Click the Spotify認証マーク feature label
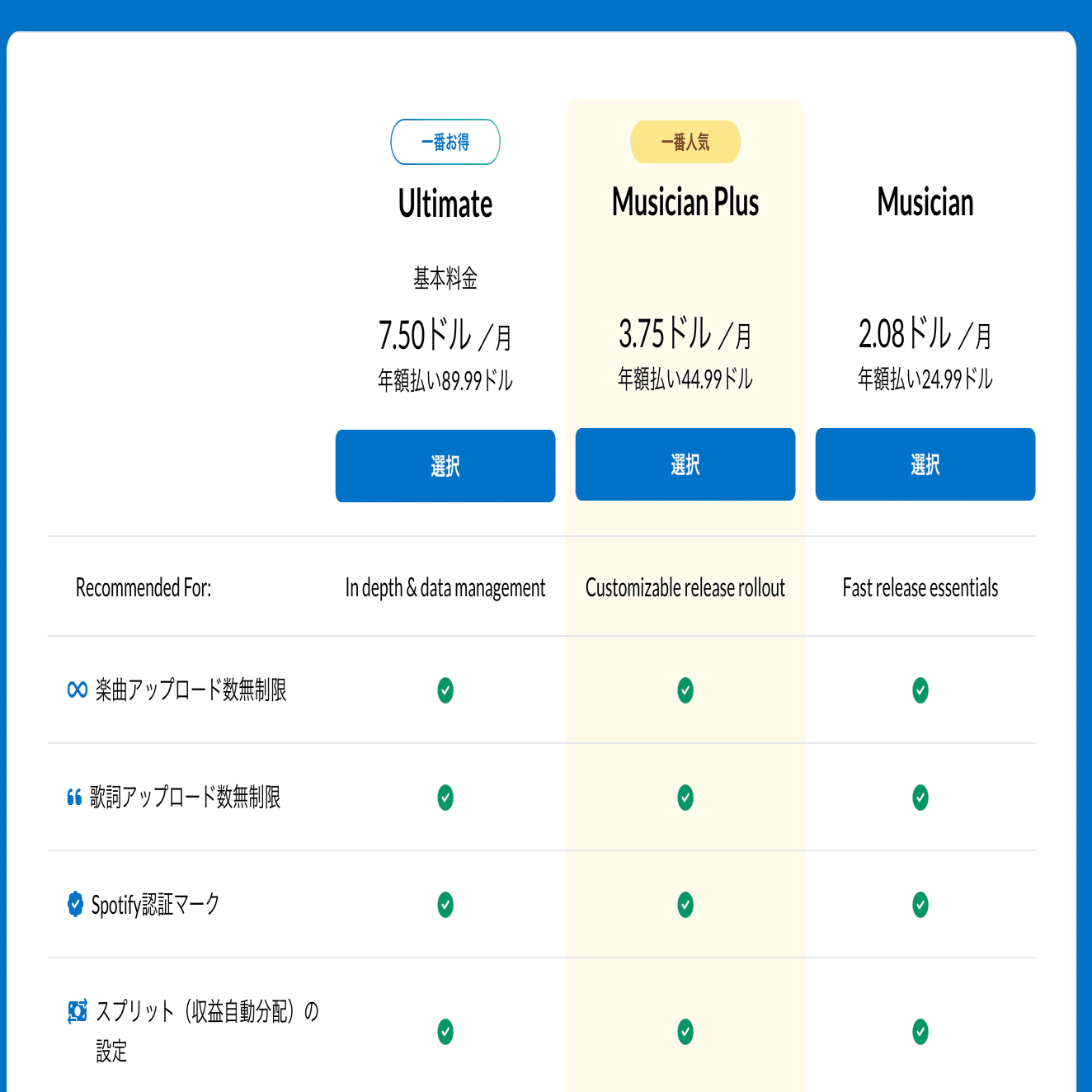This screenshot has width=1092, height=1092. (155, 905)
